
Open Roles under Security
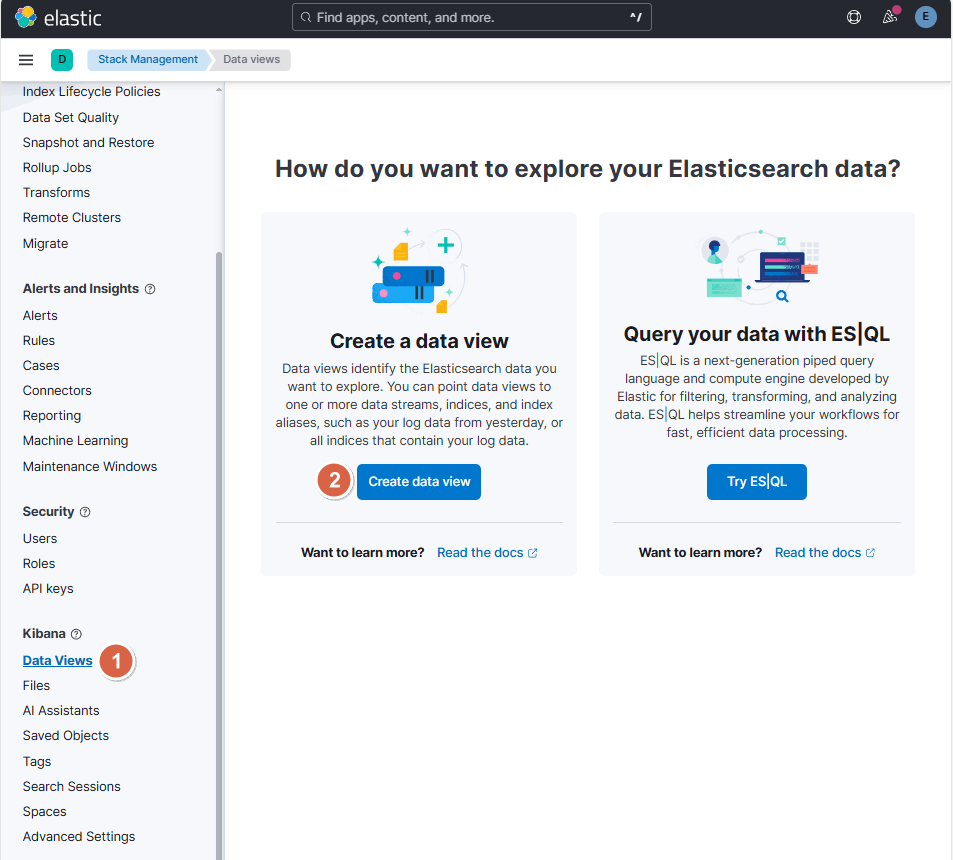[x=39, y=564]
